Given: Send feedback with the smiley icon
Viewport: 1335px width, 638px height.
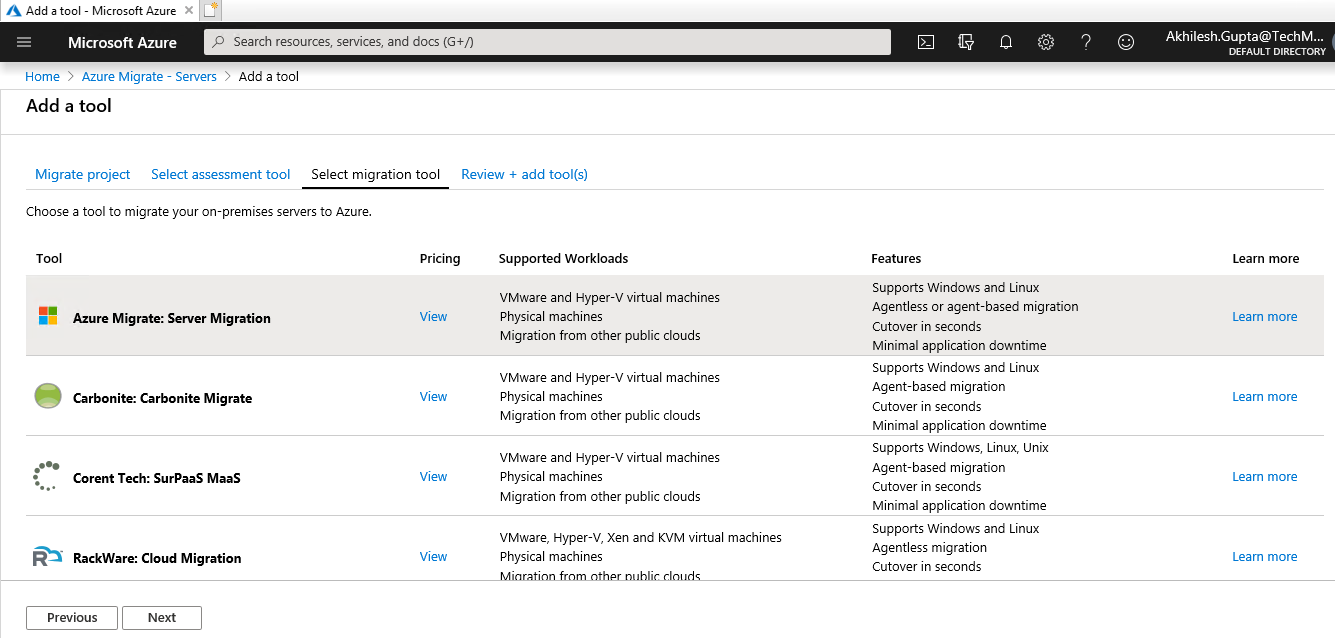Looking at the screenshot, I should pyautogui.click(x=1126, y=42).
